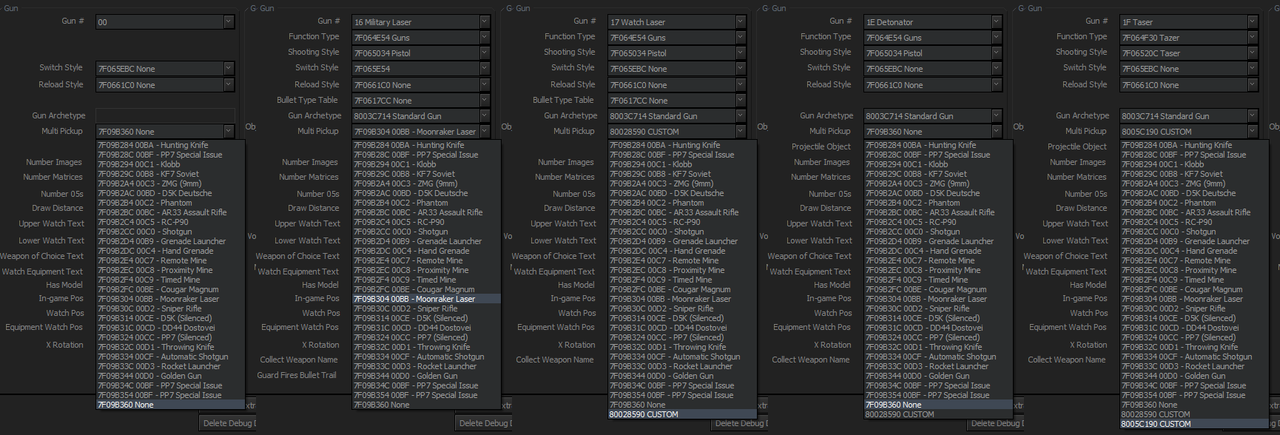Open the Gun # dropdown showing 00

(x=165, y=21)
